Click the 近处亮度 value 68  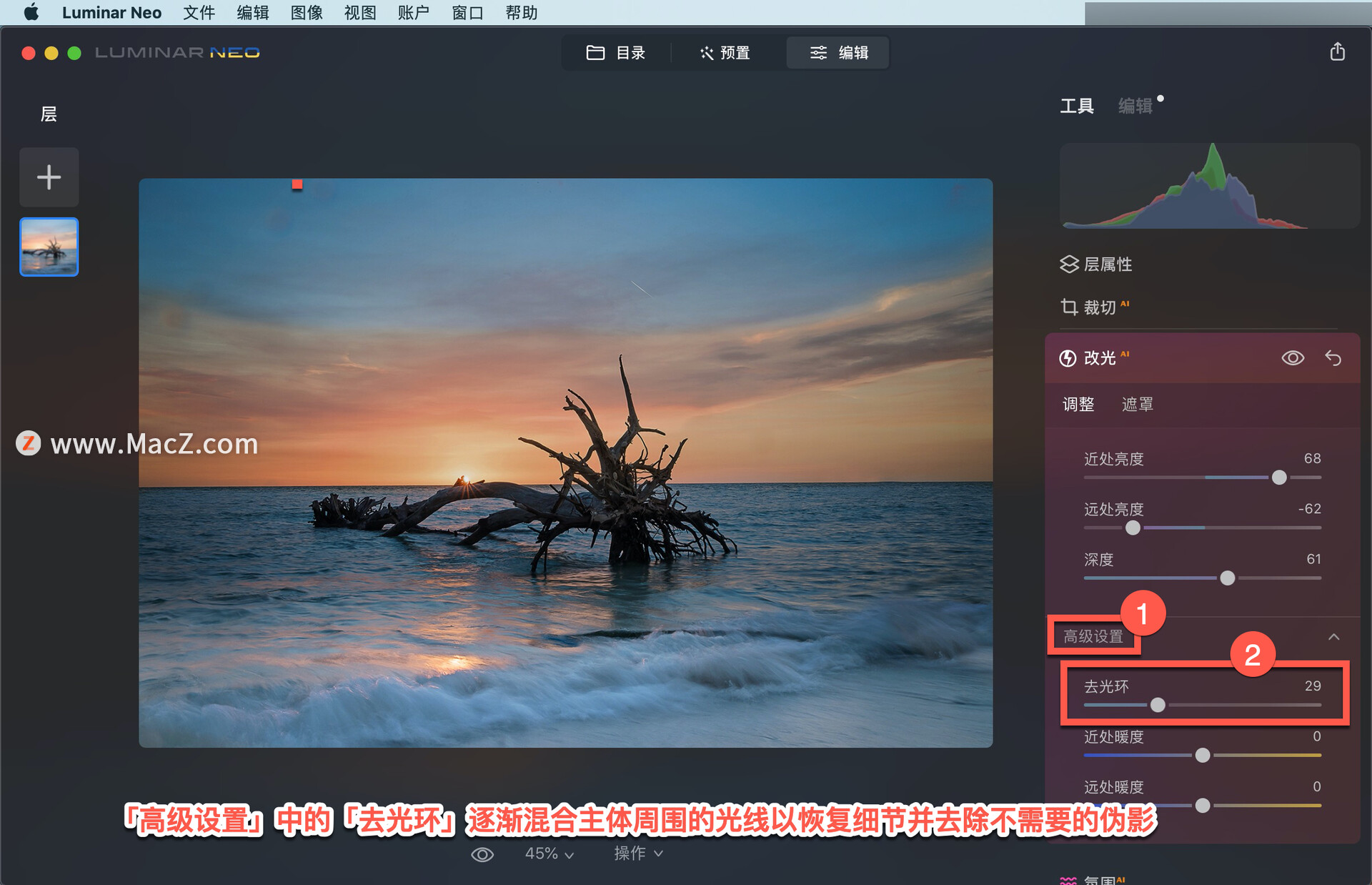1312,458
